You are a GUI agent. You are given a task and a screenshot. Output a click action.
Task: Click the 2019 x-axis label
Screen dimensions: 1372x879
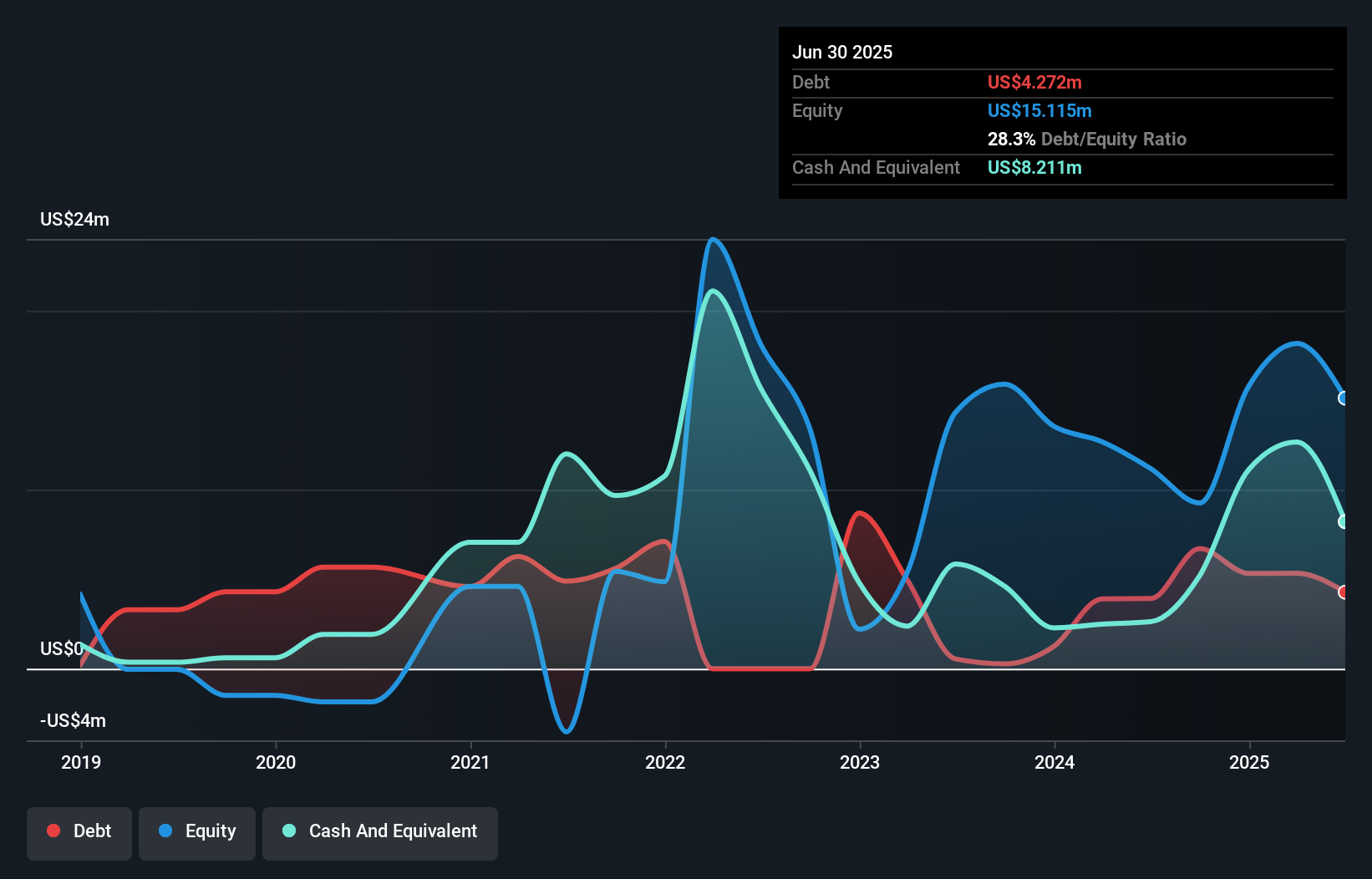point(81,762)
